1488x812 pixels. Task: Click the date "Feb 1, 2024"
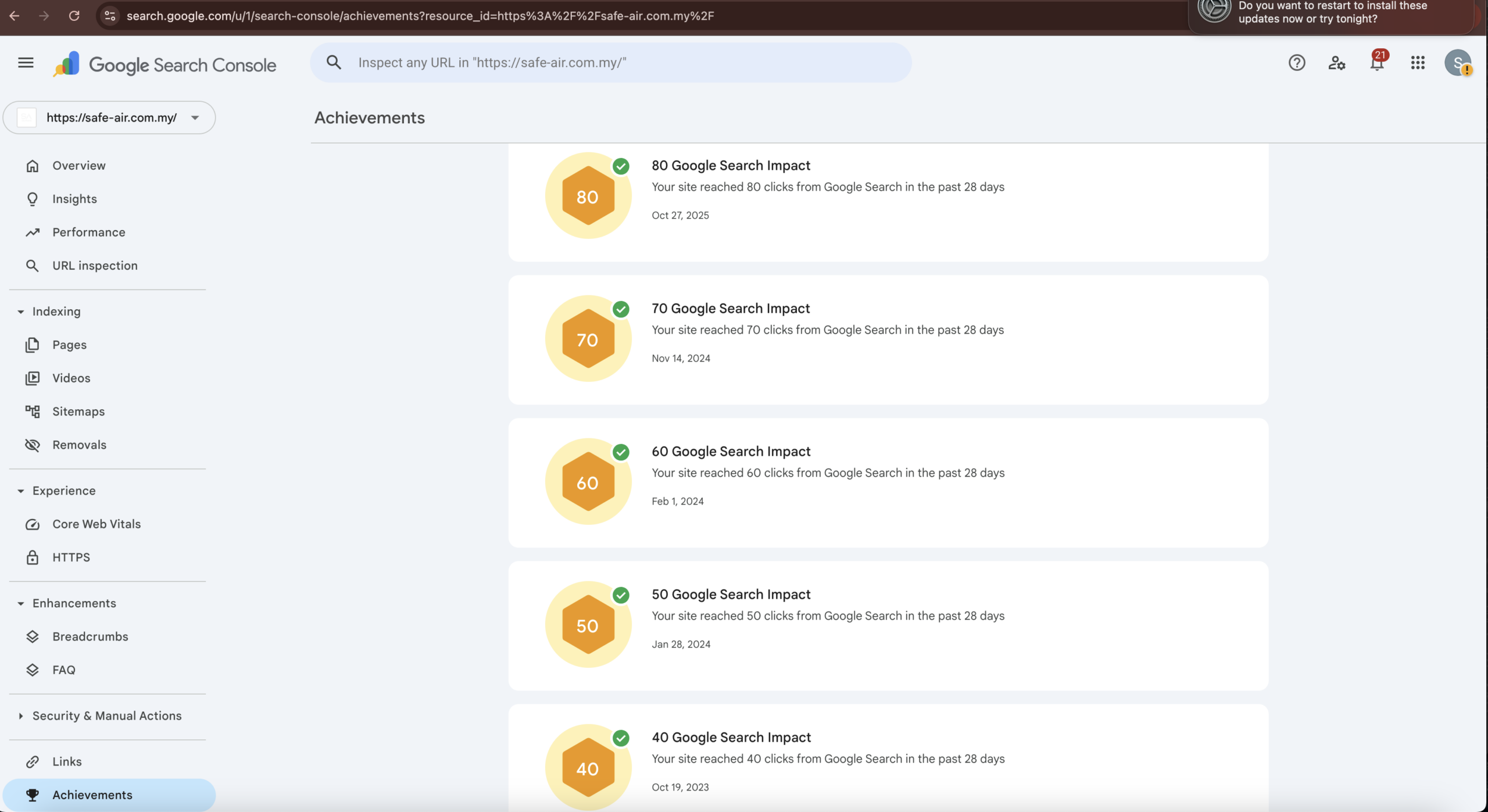pos(677,501)
